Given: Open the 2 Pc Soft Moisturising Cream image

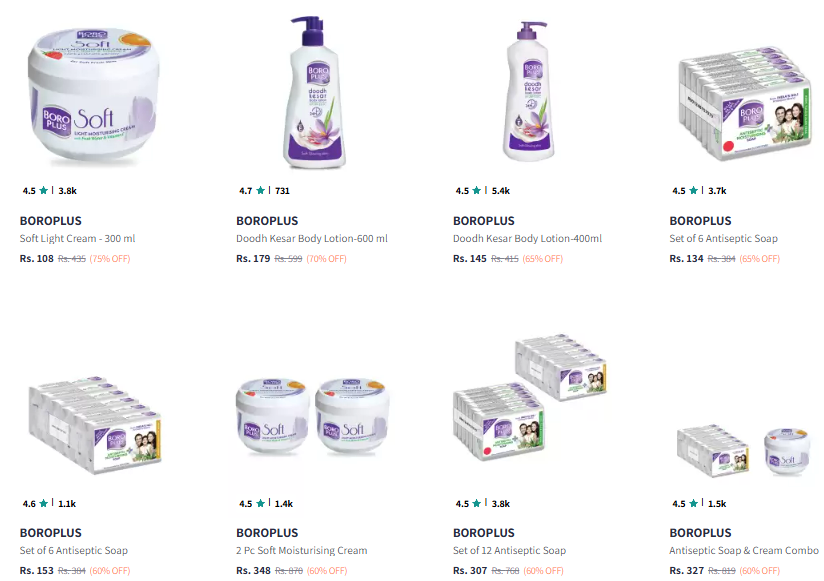Looking at the screenshot, I should [313, 416].
